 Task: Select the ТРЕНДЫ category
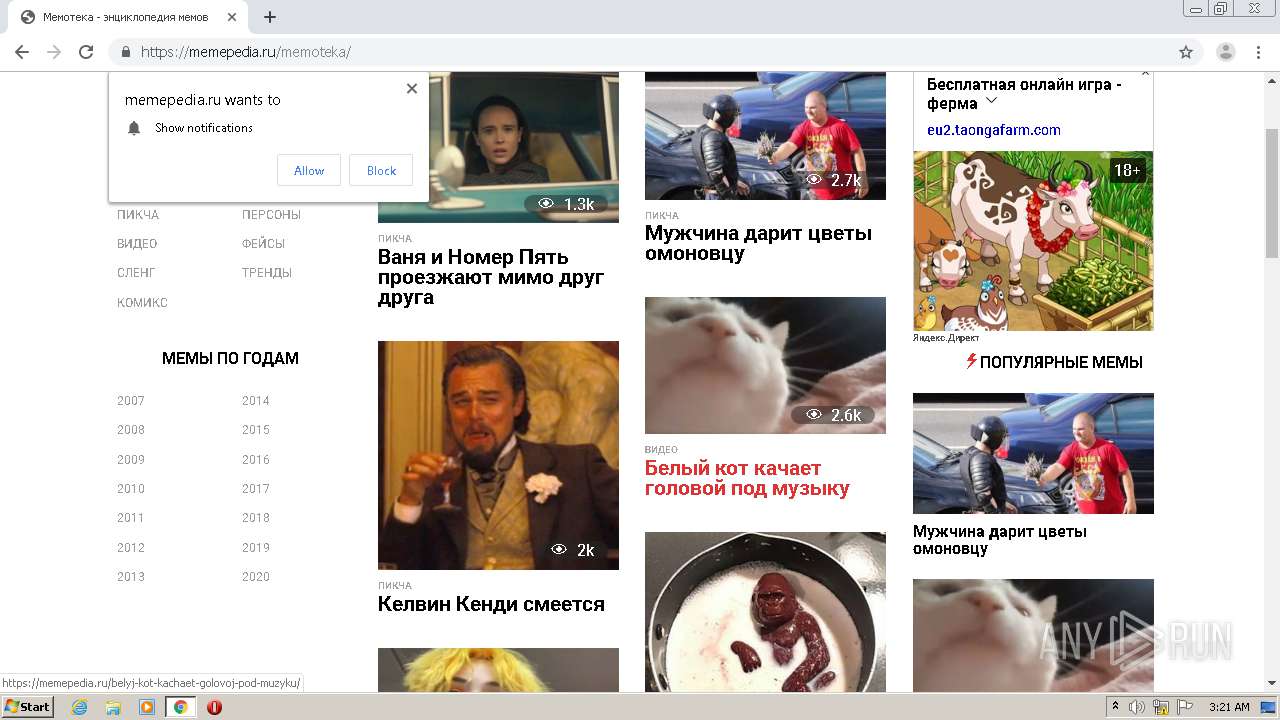tap(267, 273)
